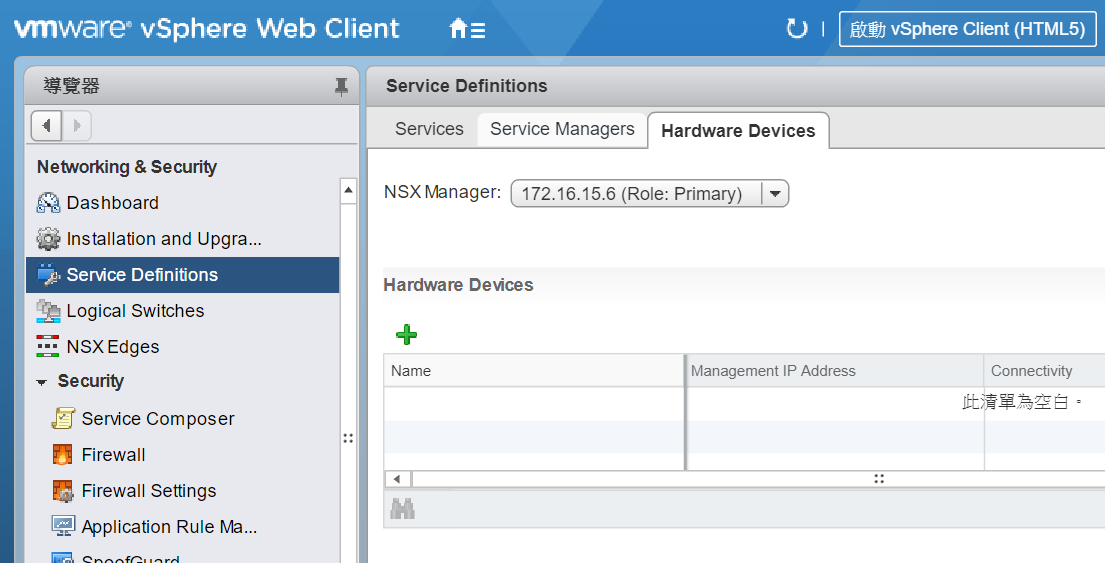Click the Installation and Upgrade gear icon
This screenshot has height=563, width=1105.
coord(48,239)
